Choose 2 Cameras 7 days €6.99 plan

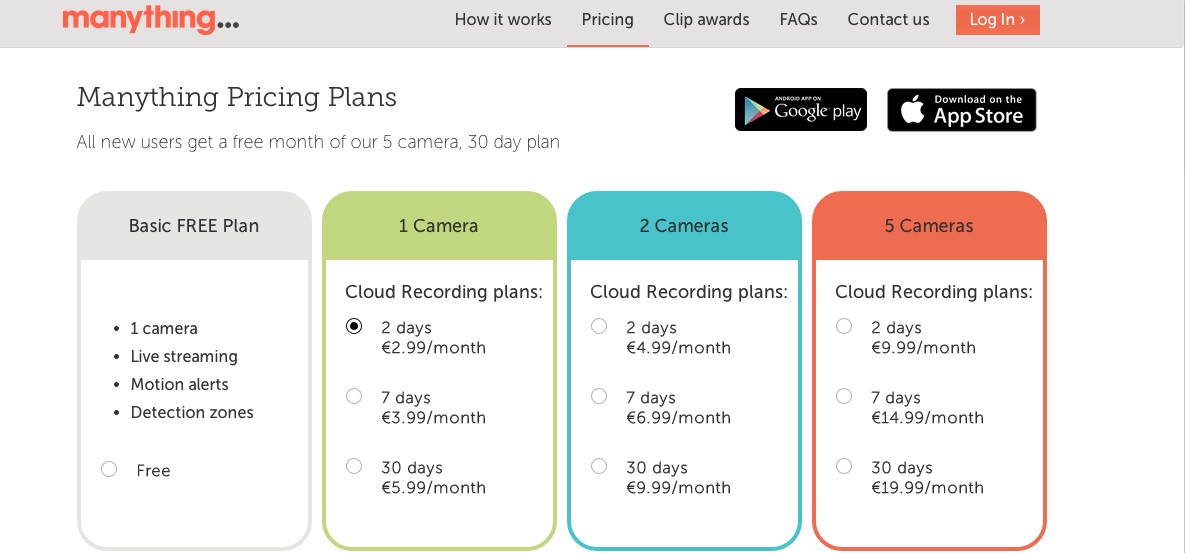pyautogui.click(x=599, y=396)
